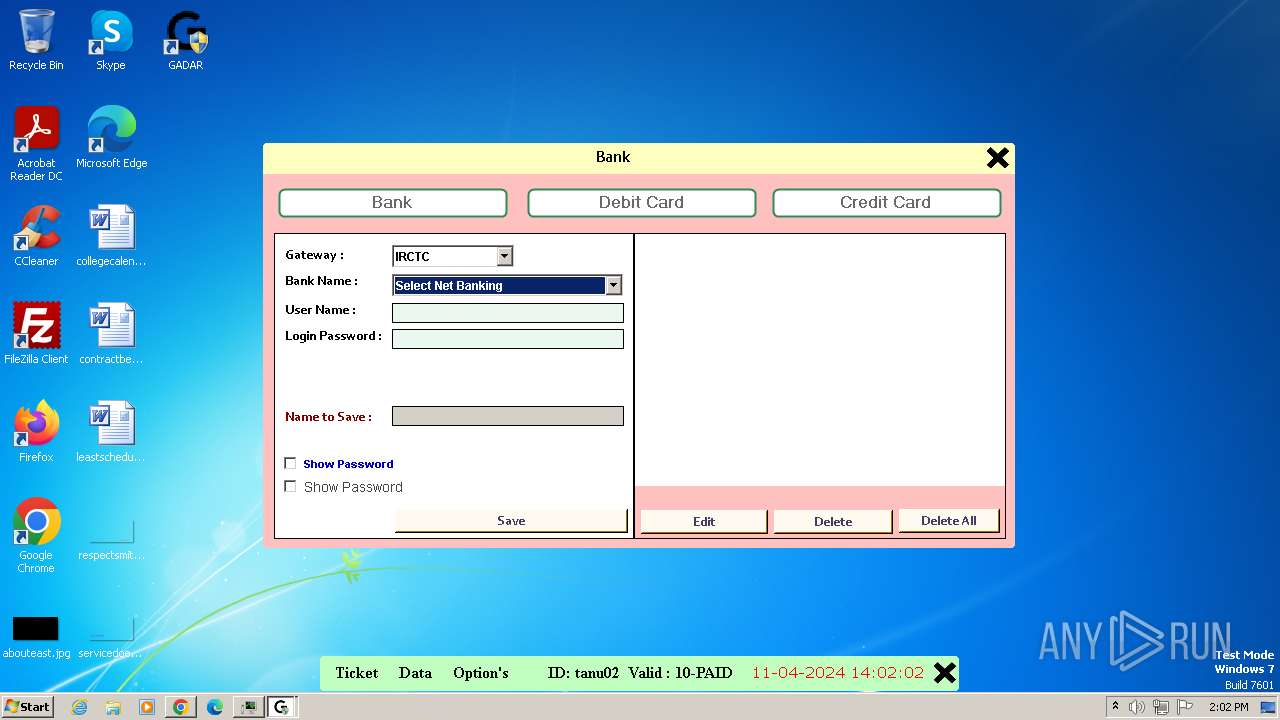Open the collegecalen Word document
This screenshot has width=1280, height=720.
(111, 236)
